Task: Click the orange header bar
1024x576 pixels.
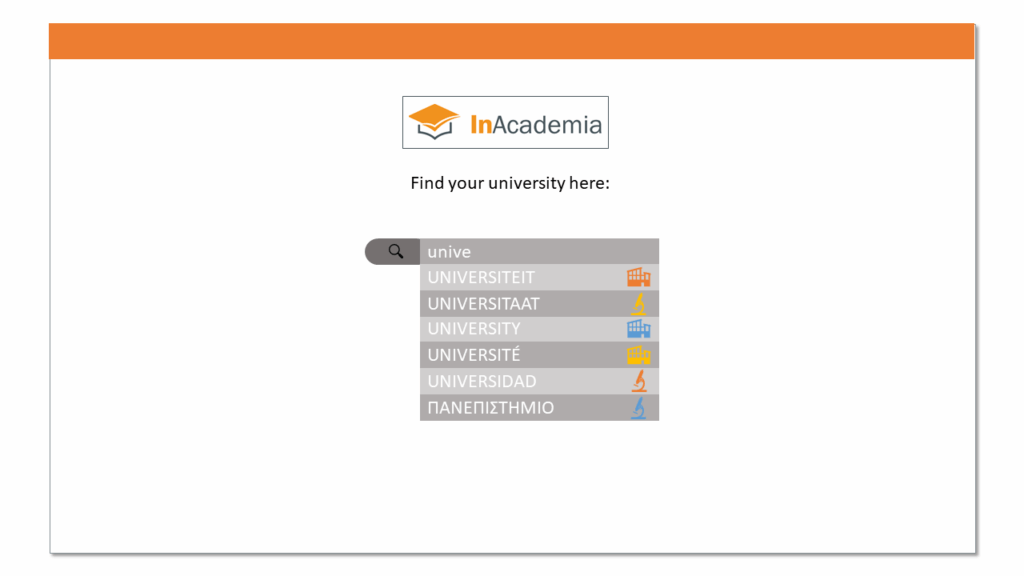Action: pyautogui.click(x=511, y=41)
